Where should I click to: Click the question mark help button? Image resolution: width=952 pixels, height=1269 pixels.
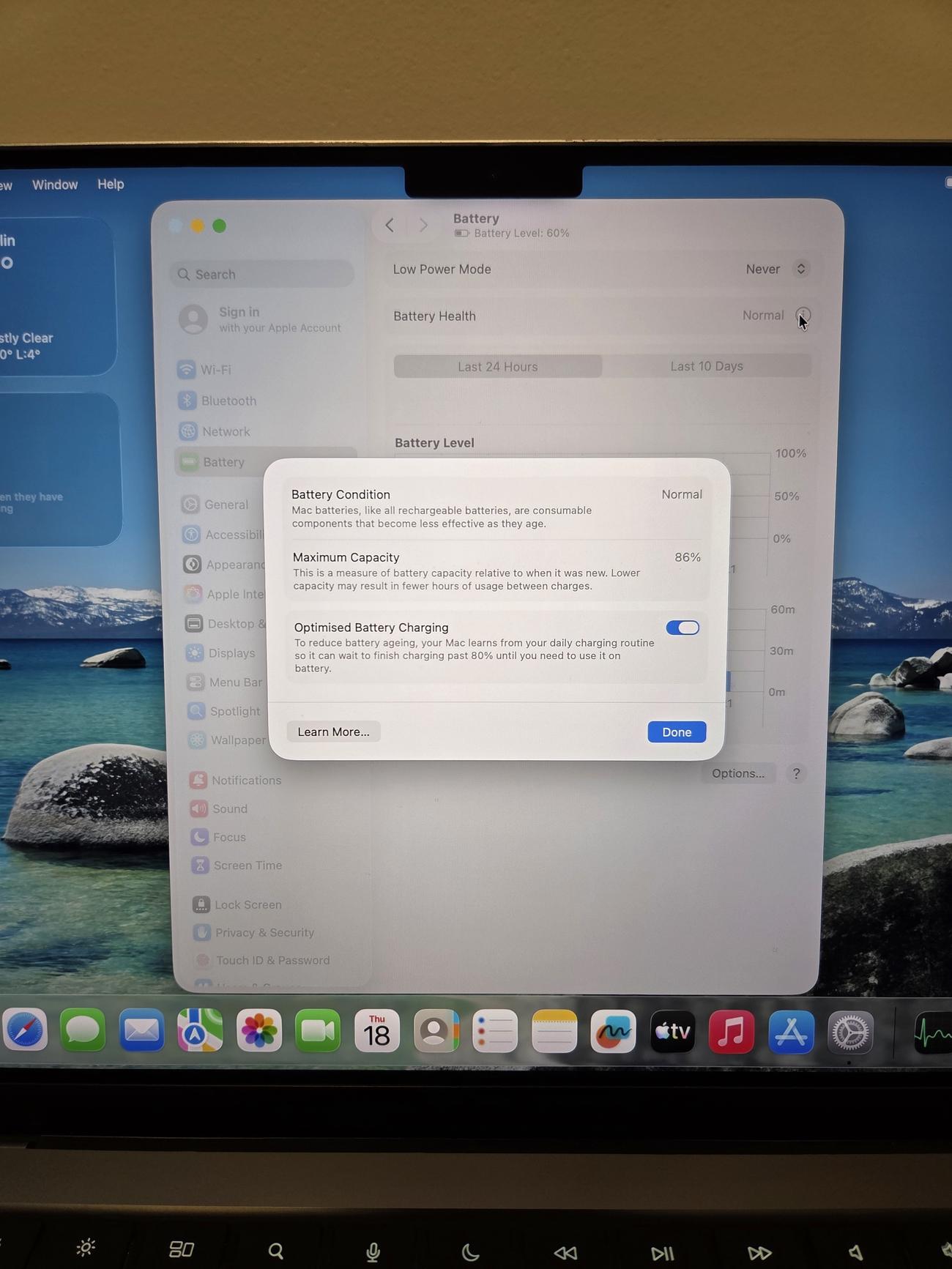[x=796, y=773]
